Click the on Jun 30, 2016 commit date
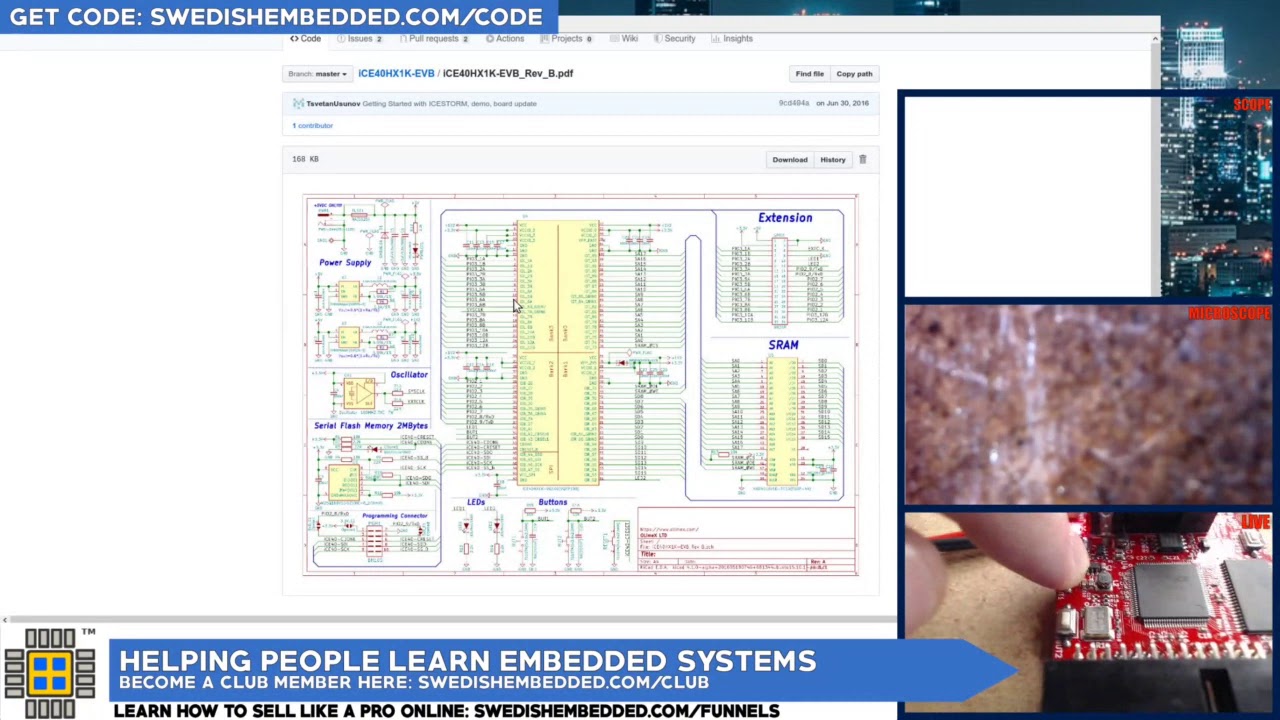 842,103
